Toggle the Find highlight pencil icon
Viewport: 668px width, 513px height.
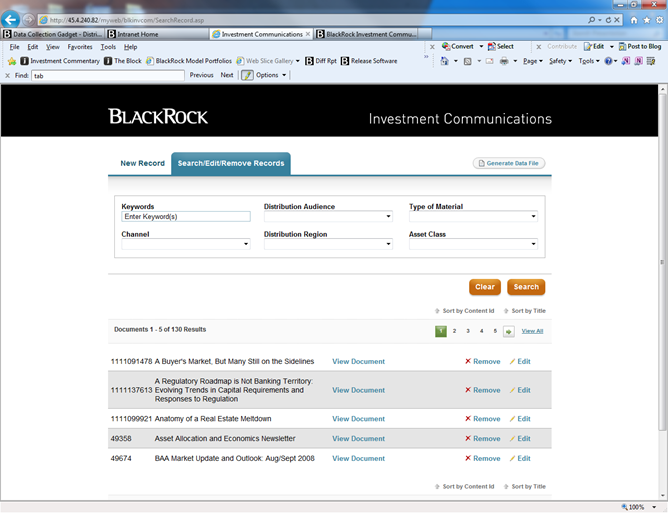point(247,75)
